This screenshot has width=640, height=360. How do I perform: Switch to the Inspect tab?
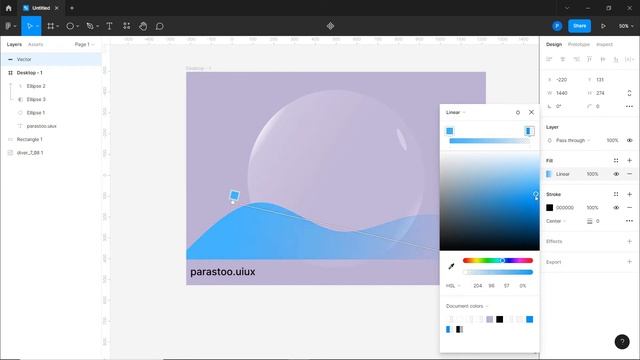(604, 44)
